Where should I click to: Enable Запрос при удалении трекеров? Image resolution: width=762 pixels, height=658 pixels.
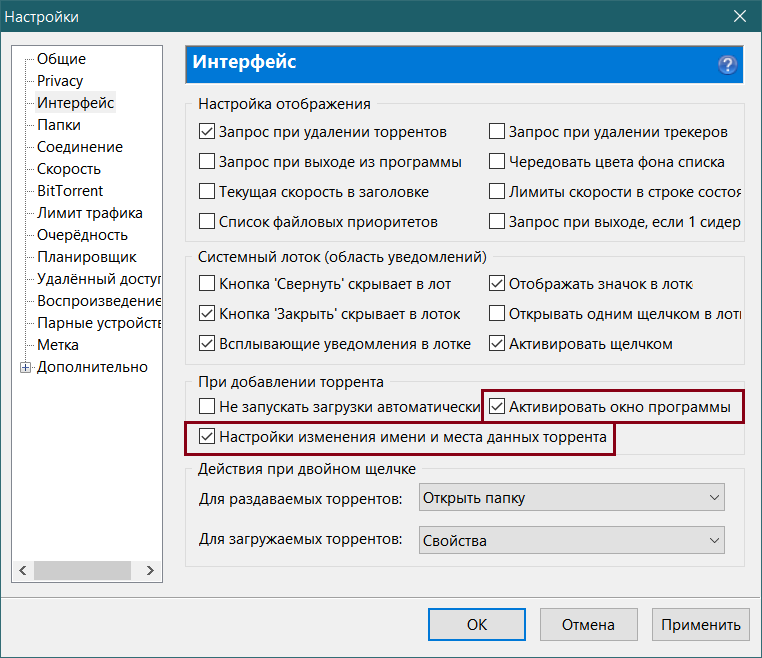[497, 132]
